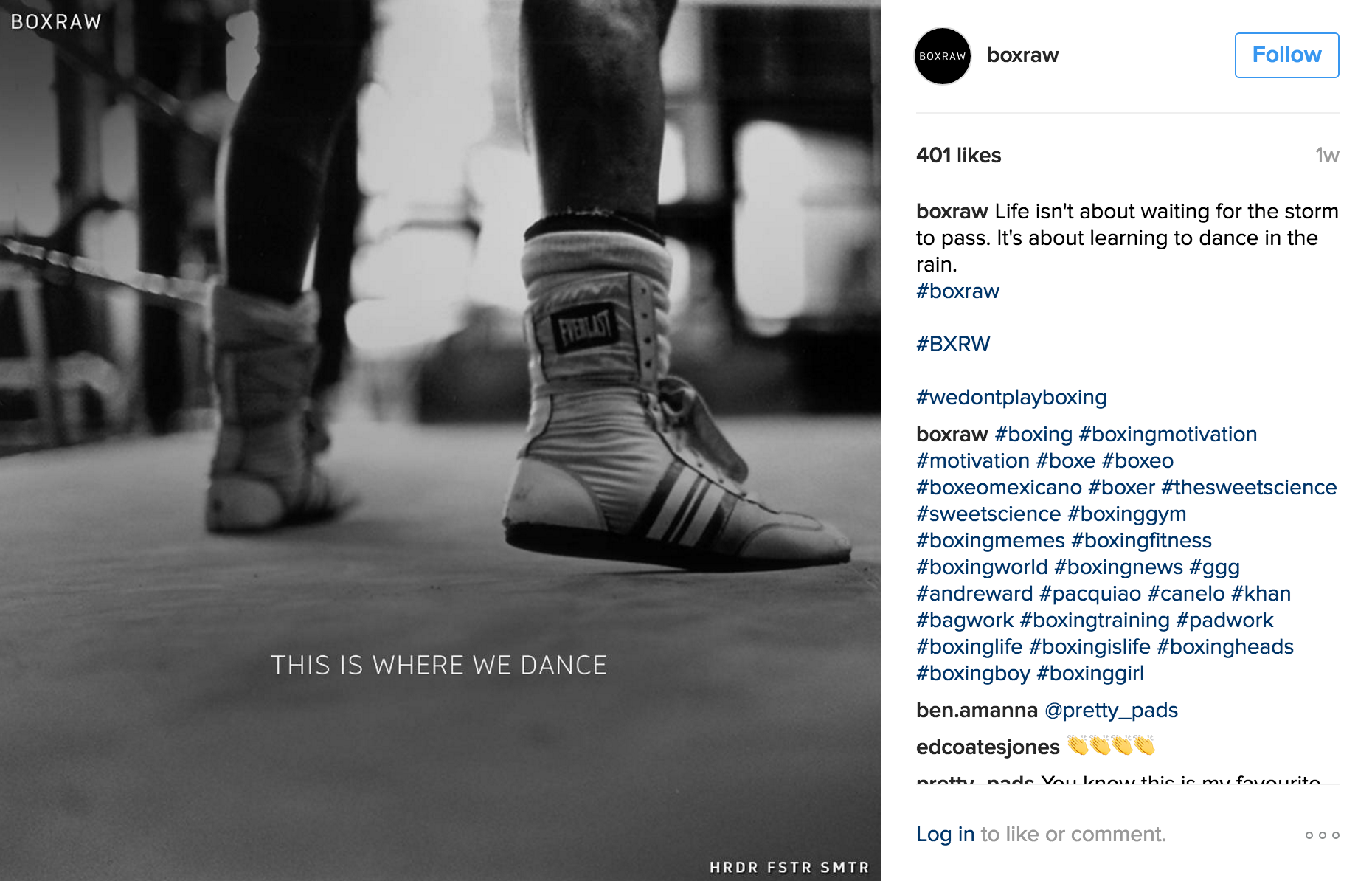Click the boxing shoes post photo
Viewport: 1372px width, 881px height.
[x=440, y=440]
